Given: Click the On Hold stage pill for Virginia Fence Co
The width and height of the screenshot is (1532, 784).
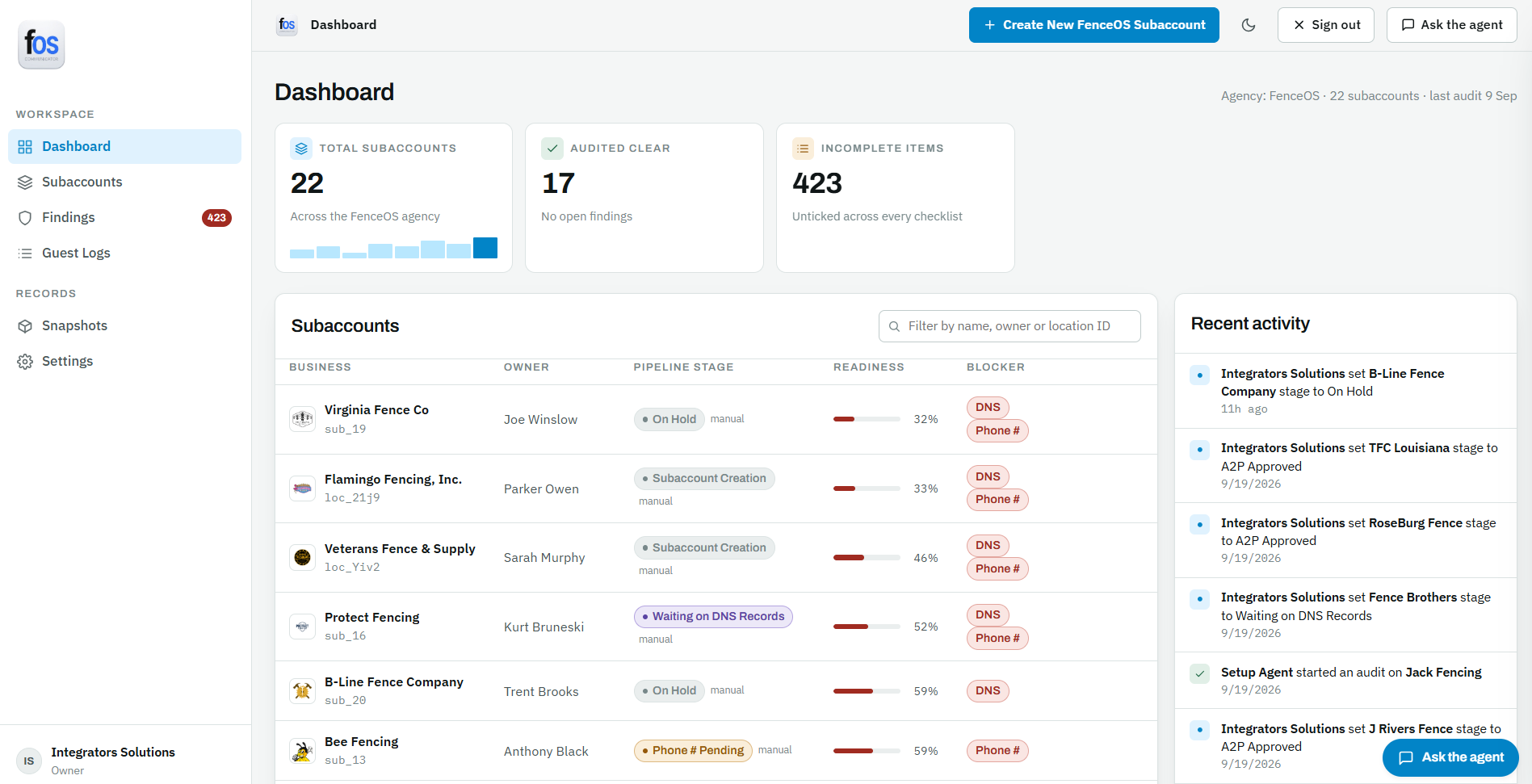Looking at the screenshot, I should [669, 419].
